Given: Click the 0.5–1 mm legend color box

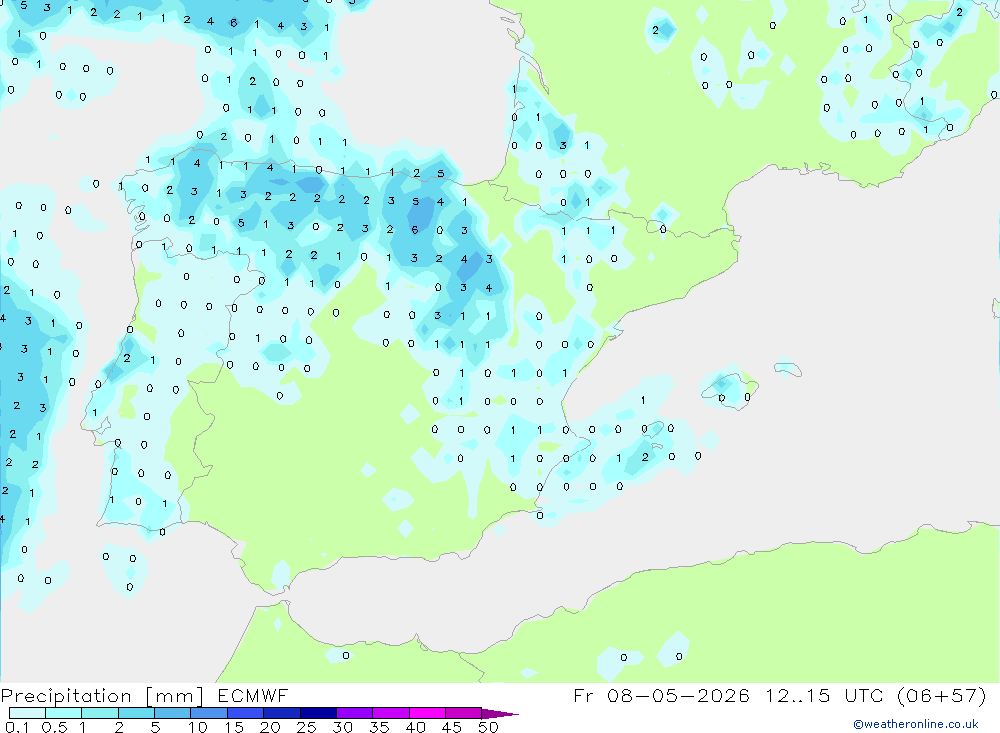Looking at the screenshot, I should point(63,713).
